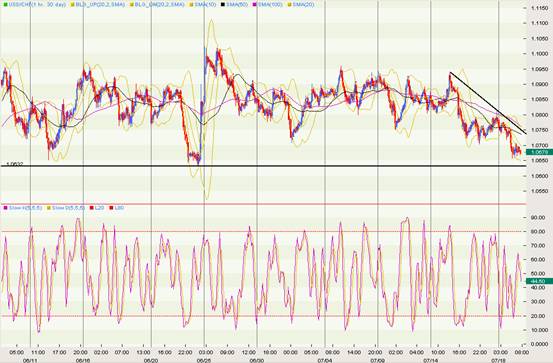
Task: Click the 06/11 date label on time axis
Action: point(30,361)
